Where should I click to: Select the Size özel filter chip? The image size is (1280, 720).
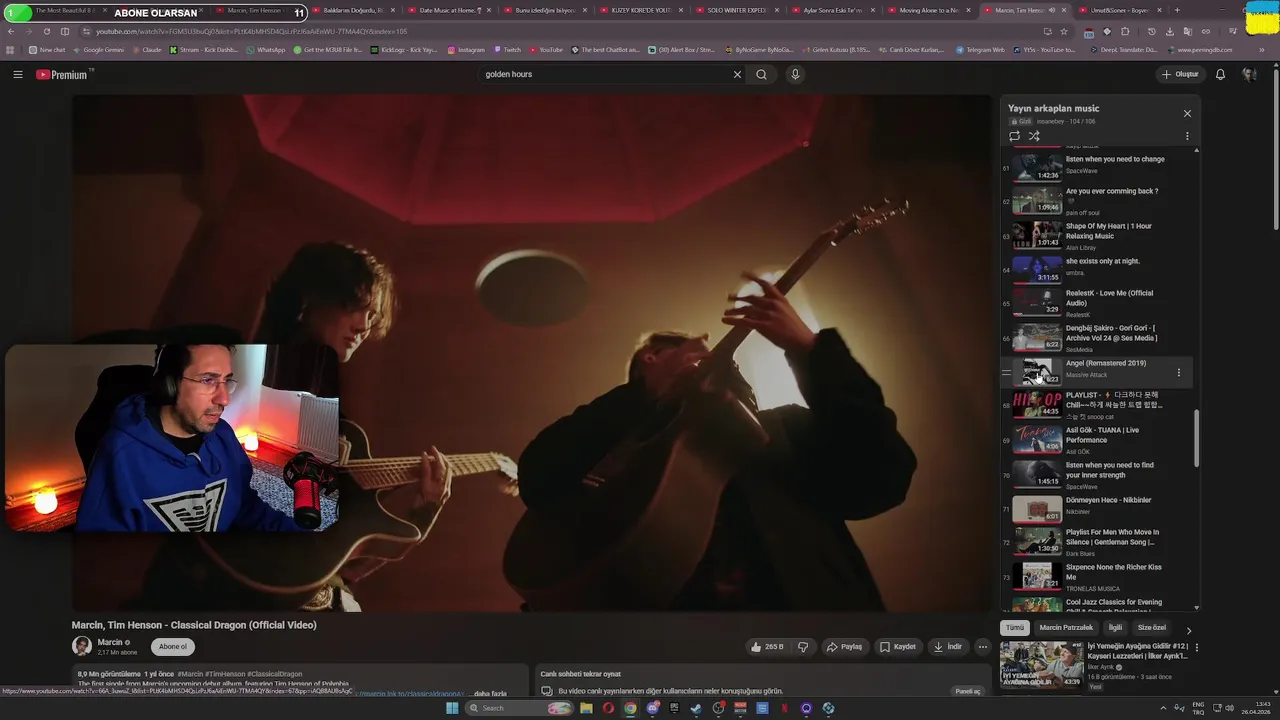(x=1152, y=628)
